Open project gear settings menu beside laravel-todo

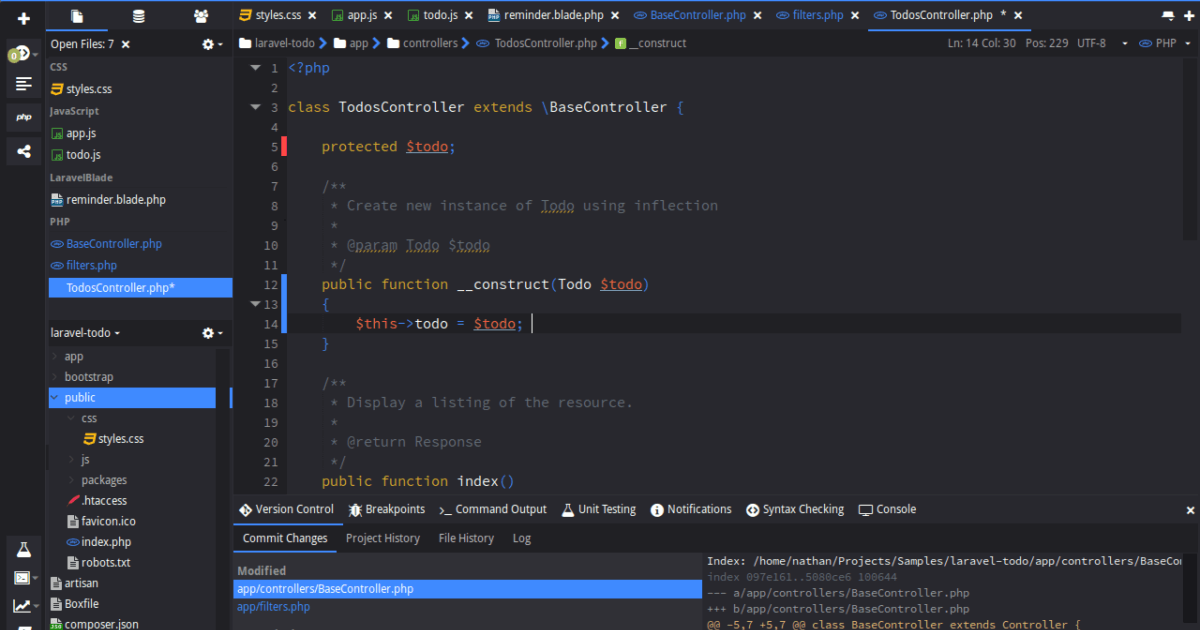tap(212, 332)
